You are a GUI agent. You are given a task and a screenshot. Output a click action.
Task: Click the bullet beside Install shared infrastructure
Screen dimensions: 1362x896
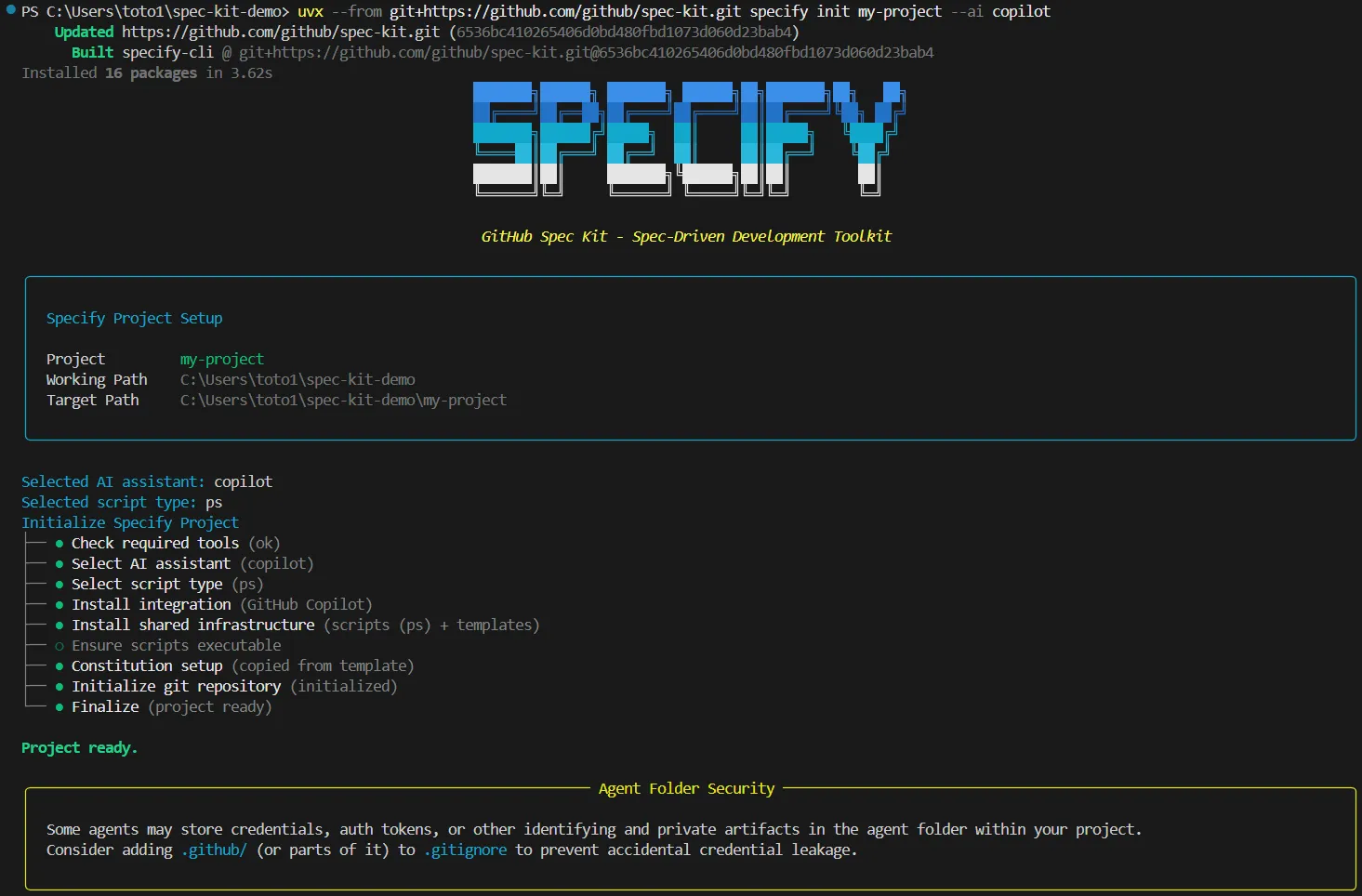point(60,626)
